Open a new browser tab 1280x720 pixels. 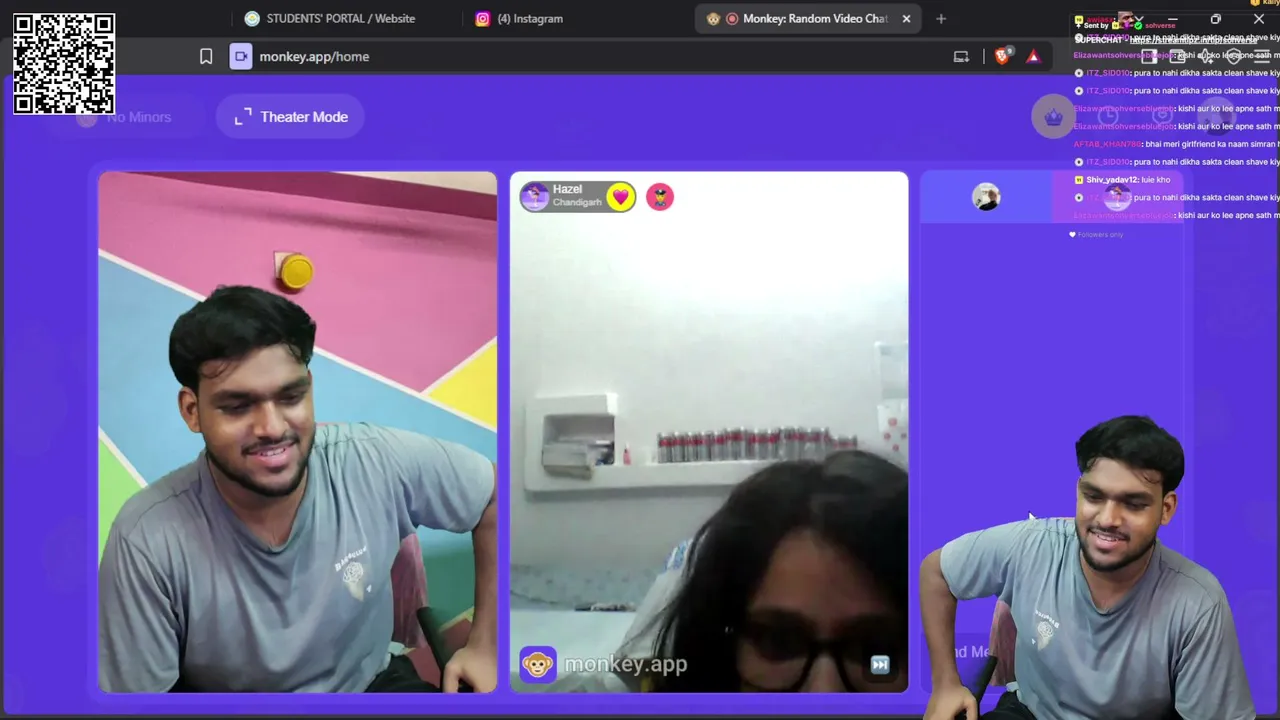(941, 18)
